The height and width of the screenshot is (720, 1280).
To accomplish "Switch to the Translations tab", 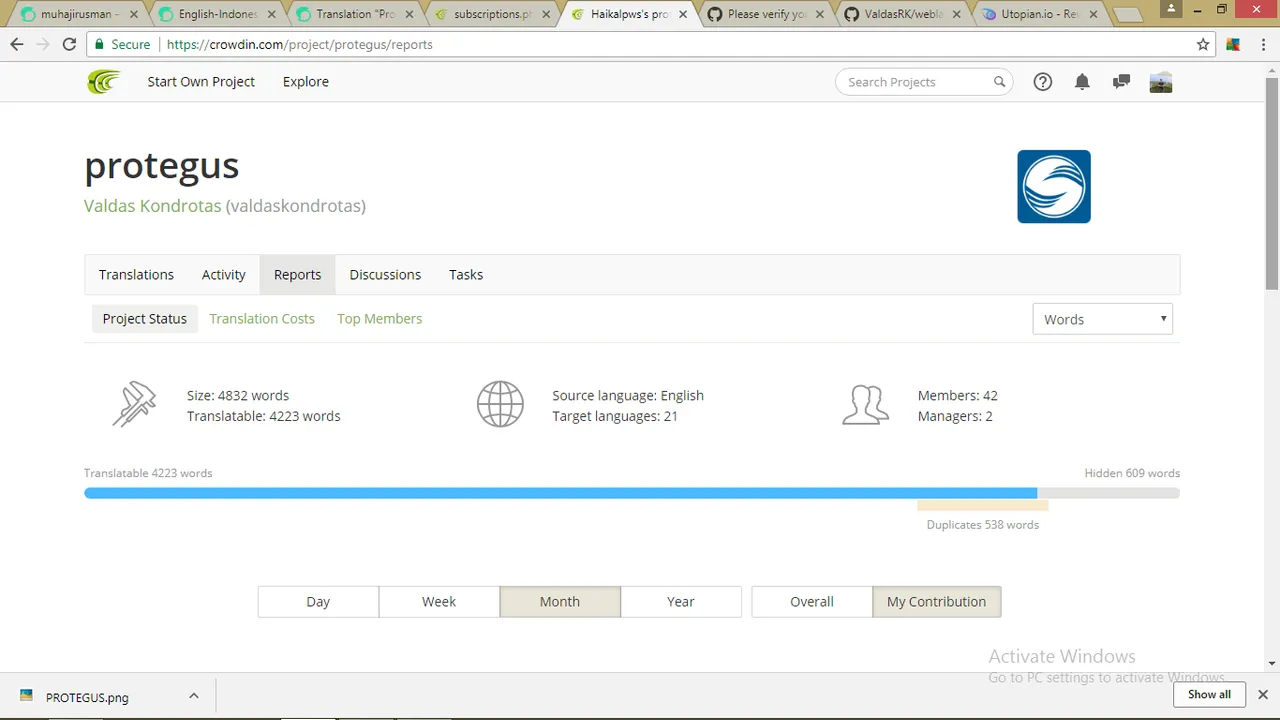I will click(x=136, y=274).
